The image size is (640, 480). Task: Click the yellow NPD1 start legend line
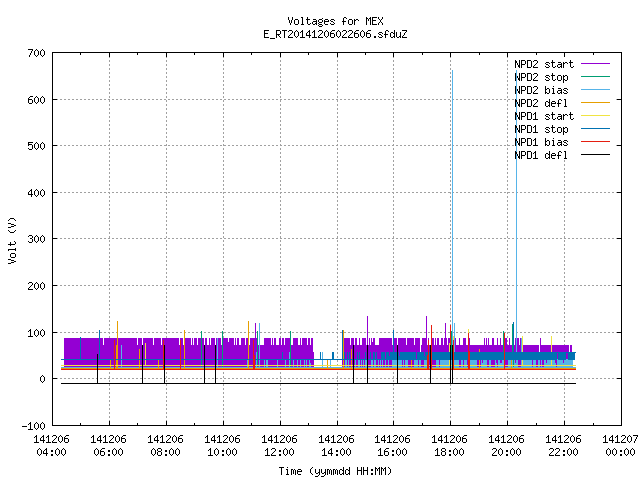(596, 116)
